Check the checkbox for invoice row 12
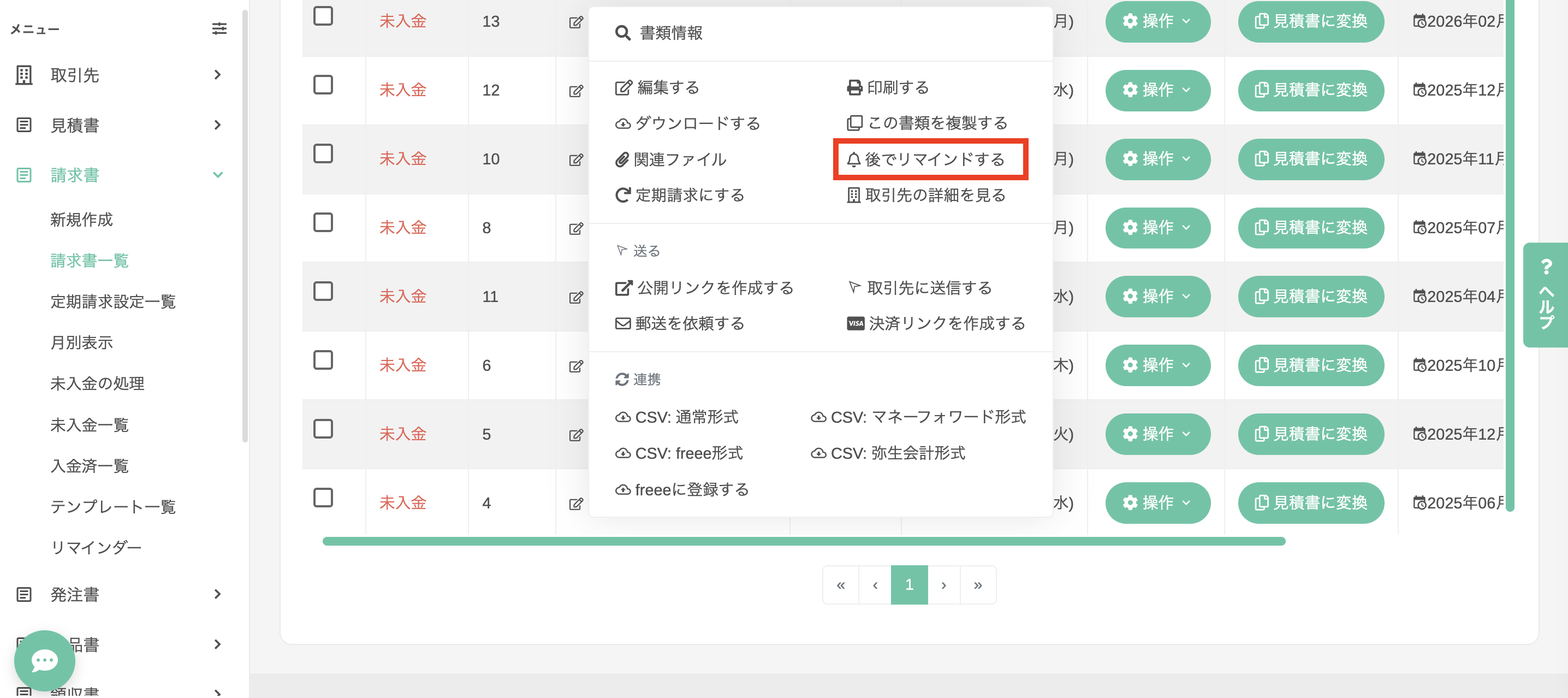This screenshot has width=1568, height=698. coord(323,85)
